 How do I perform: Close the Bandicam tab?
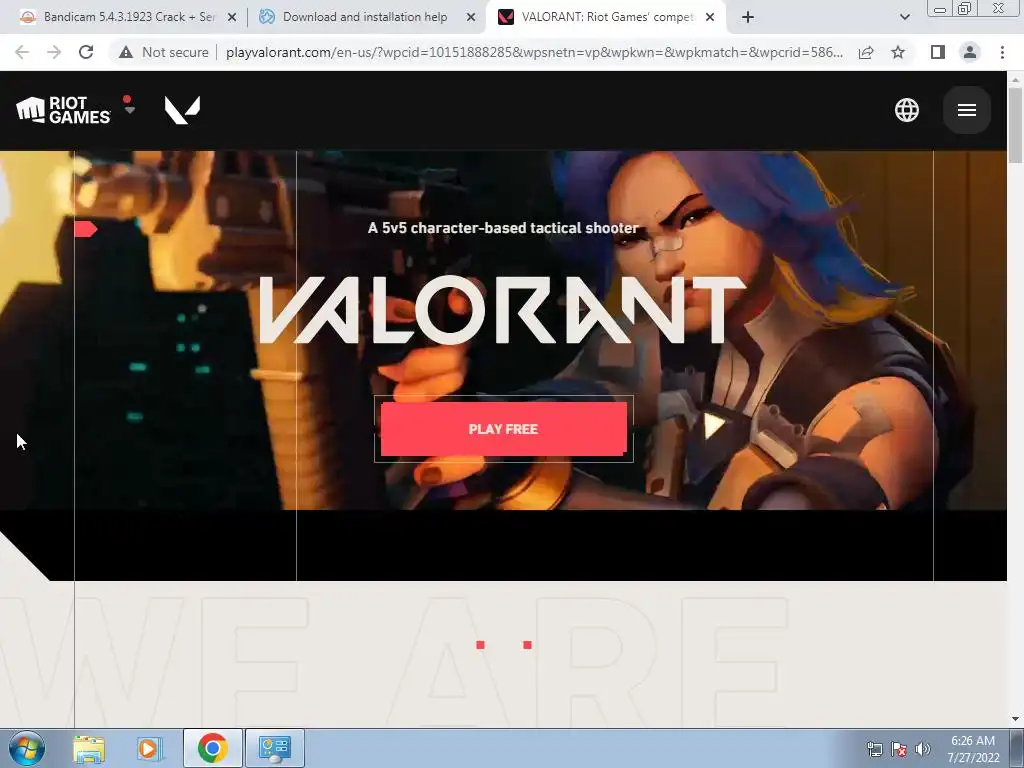(232, 18)
